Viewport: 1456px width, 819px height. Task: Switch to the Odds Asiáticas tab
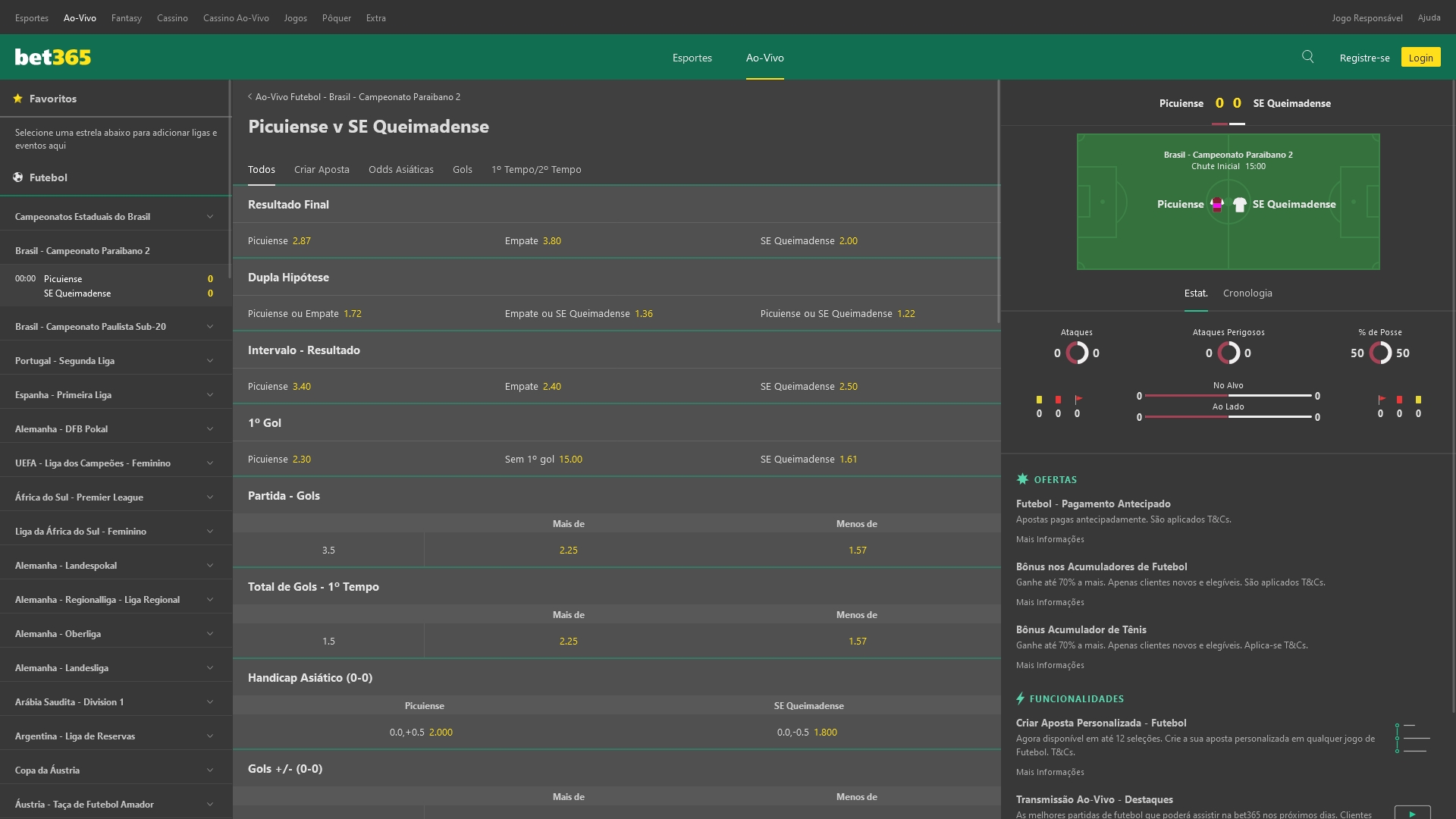pyautogui.click(x=401, y=170)
